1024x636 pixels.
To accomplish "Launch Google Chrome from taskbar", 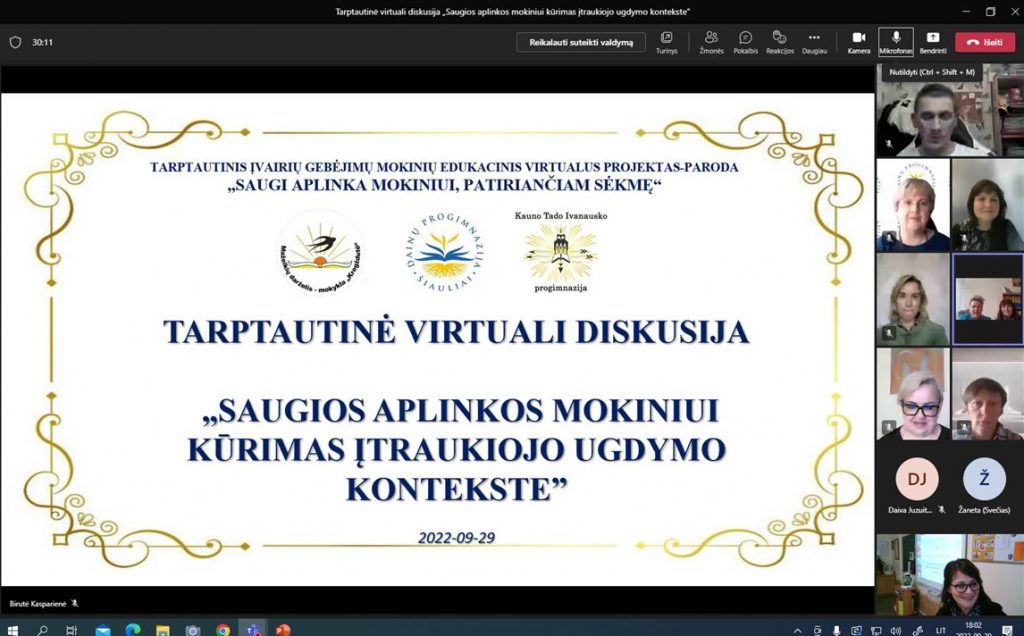I will 223,630.
